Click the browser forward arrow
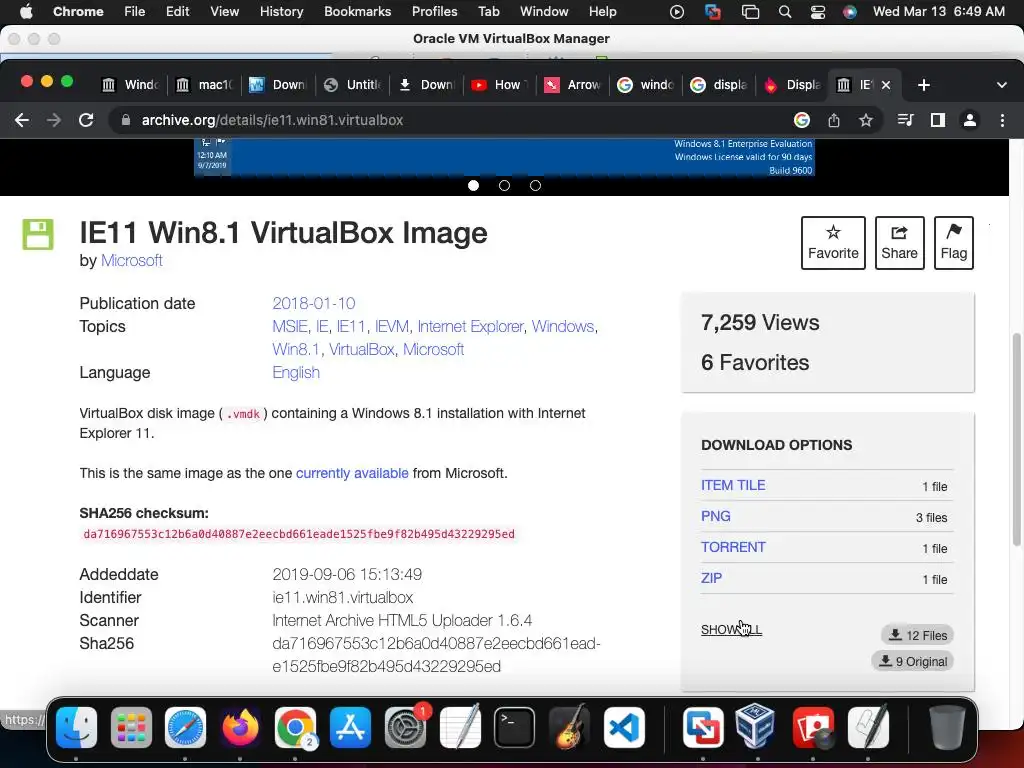The height and width of the screenshot is (768, 1024). [x=54, y=120]
